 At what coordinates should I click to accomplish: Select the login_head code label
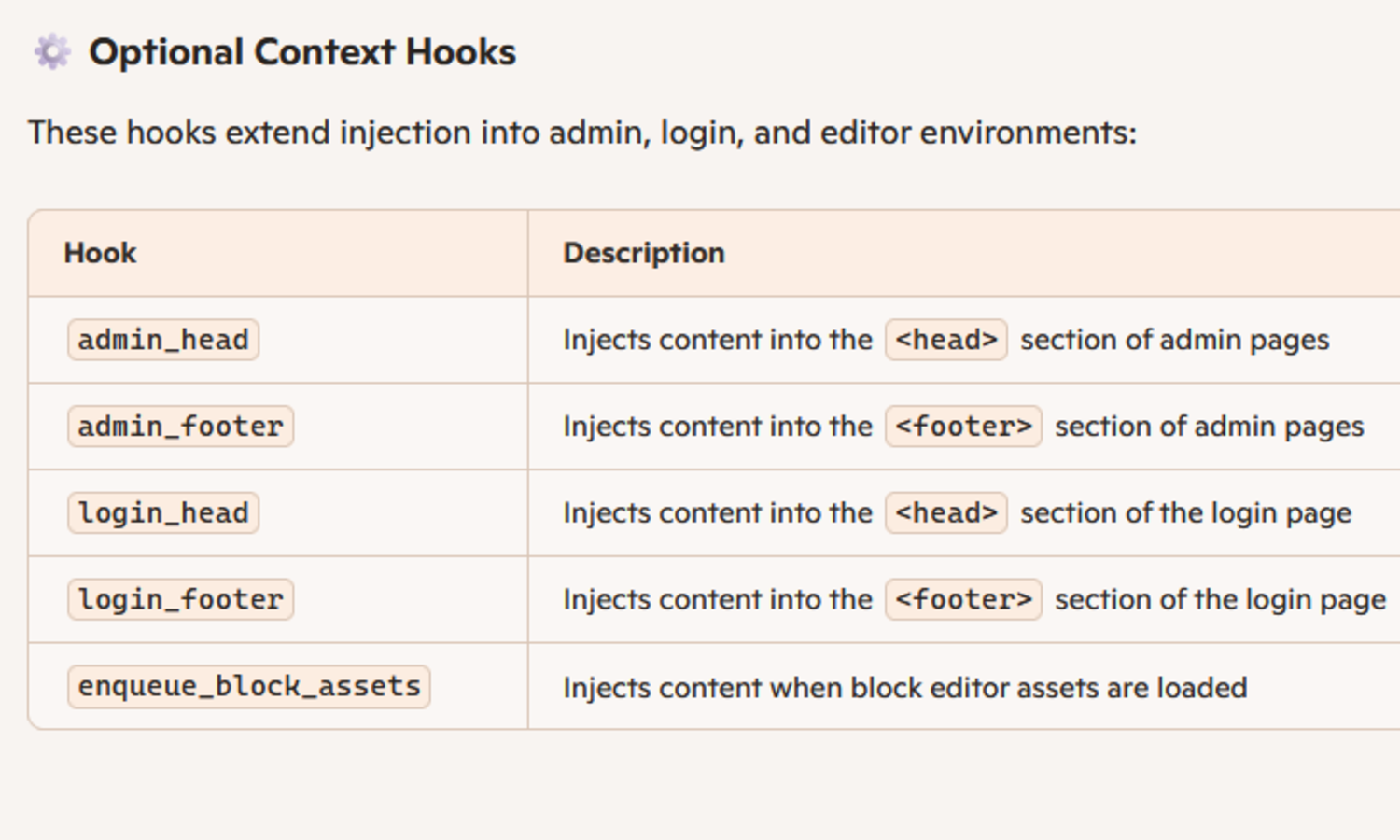tap(163, 513)
